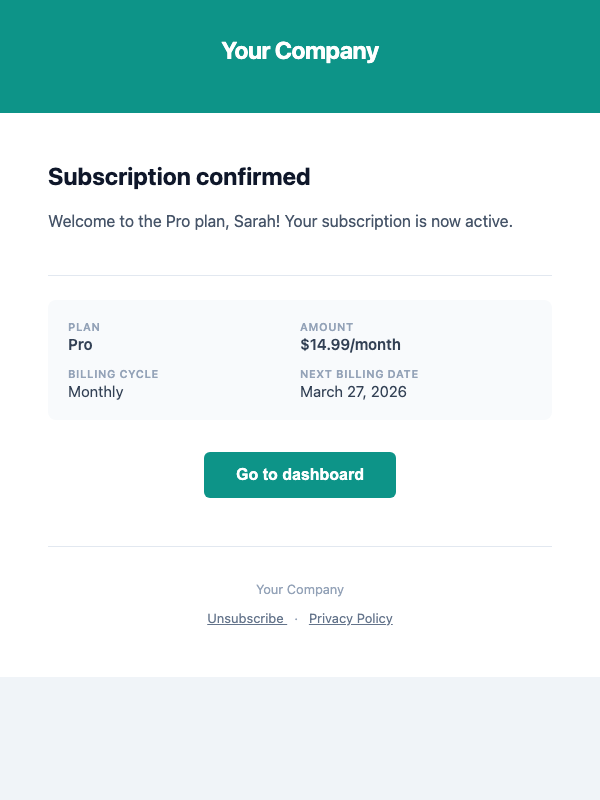600x800 pixels.
Task: Select the footer 'Your Company' text
Action: (x=300, y=589)
